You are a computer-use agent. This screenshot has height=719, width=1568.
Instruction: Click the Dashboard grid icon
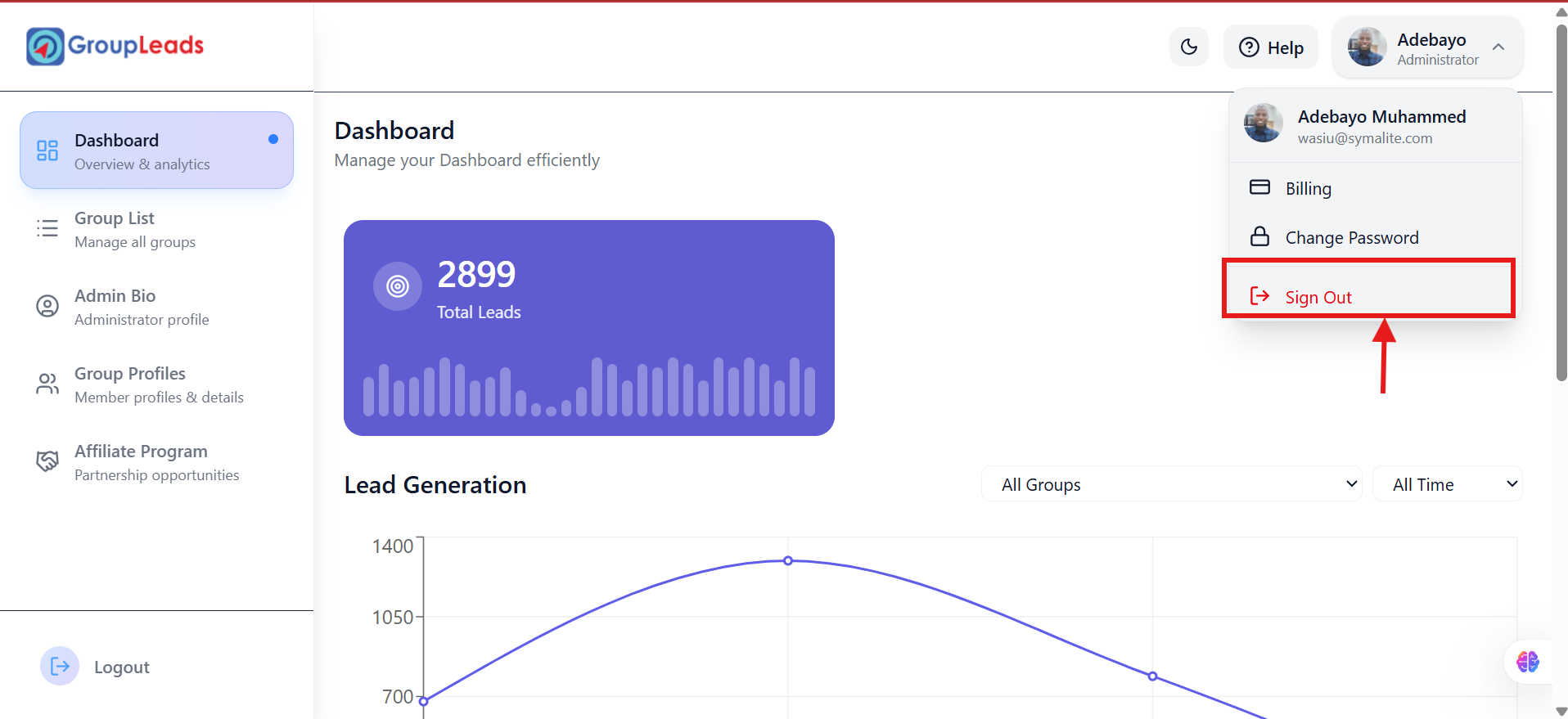pyautogui.click(x=47, y=151)
